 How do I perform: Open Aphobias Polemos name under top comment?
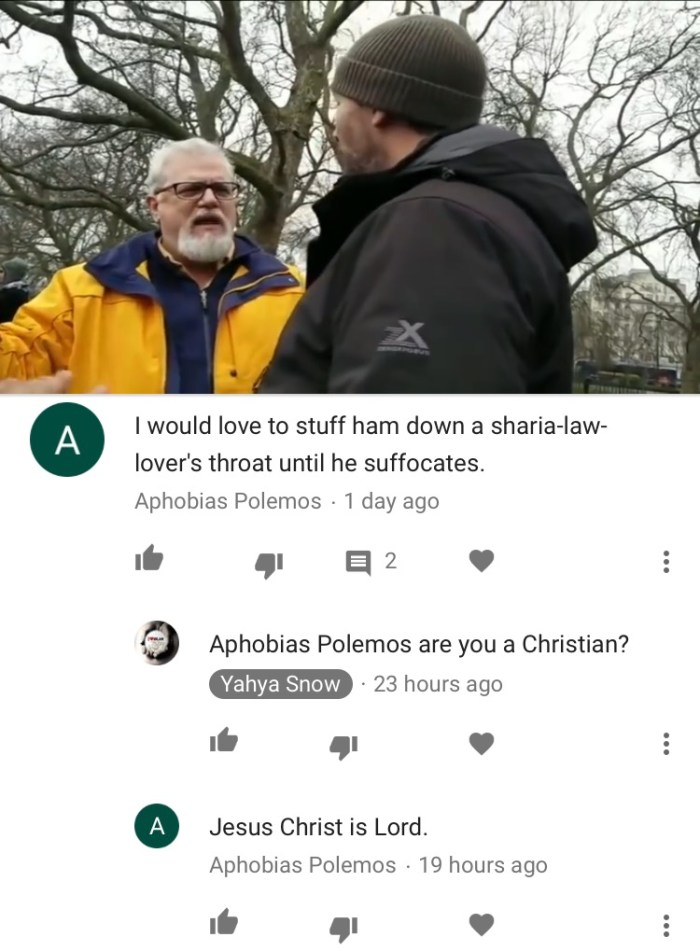227,501
